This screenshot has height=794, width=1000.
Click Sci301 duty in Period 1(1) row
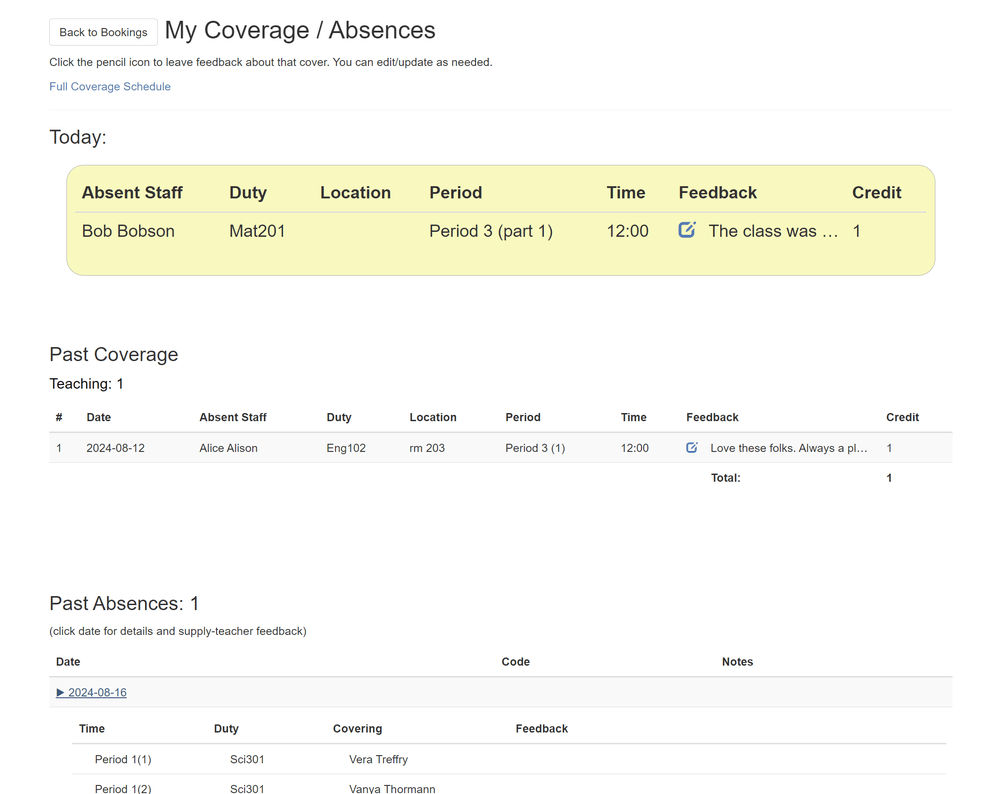pyautogui.click(x=247, y=759)
